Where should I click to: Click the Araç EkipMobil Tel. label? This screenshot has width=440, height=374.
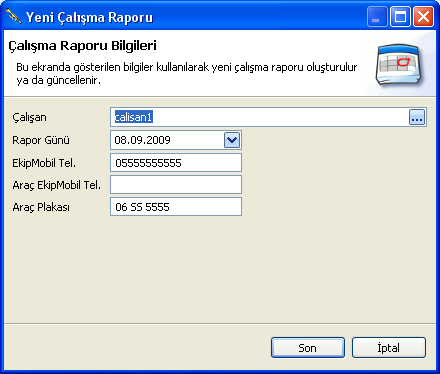tap(57, 185)
